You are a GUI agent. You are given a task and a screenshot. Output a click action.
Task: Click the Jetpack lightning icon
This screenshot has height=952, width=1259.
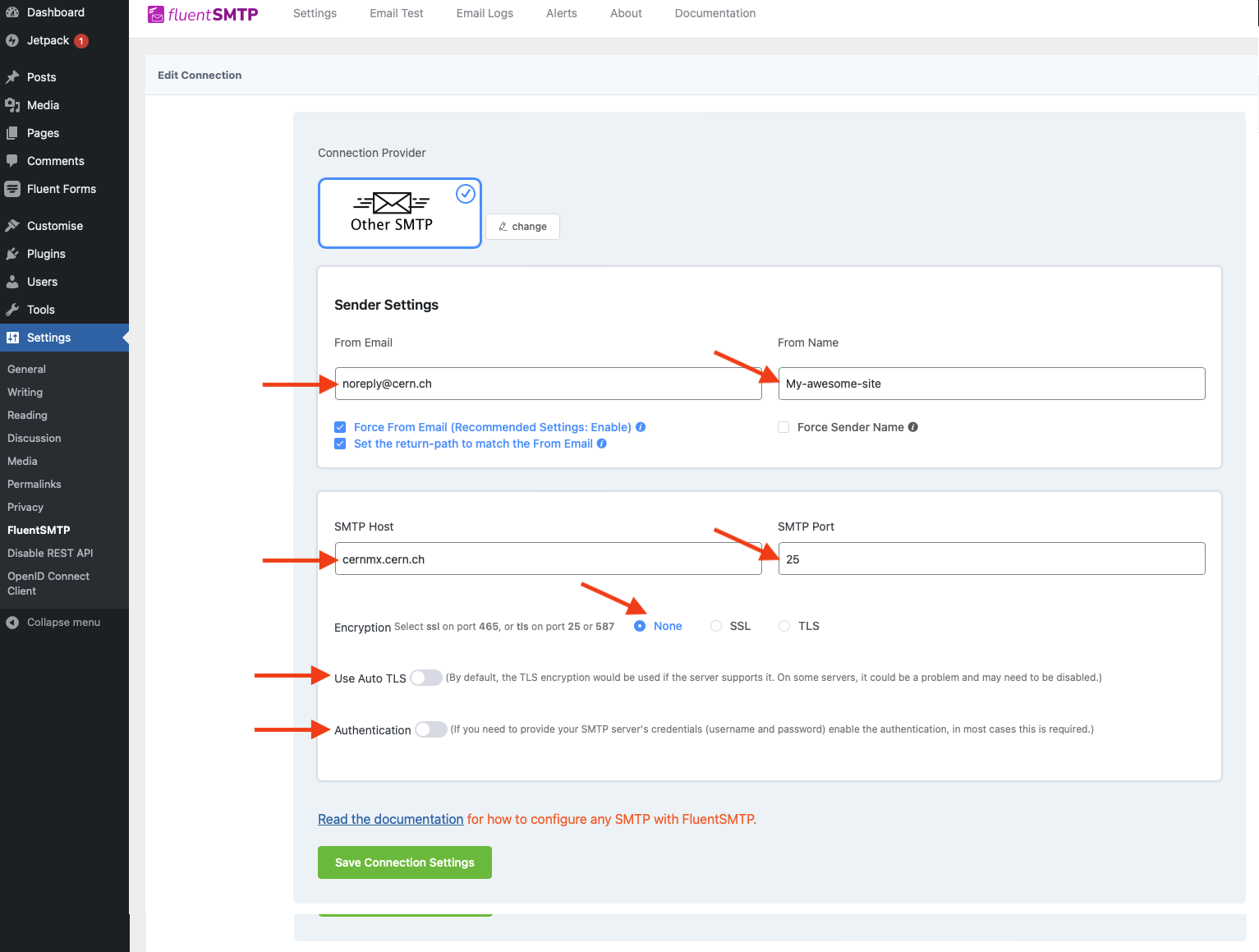click(12, 40)
